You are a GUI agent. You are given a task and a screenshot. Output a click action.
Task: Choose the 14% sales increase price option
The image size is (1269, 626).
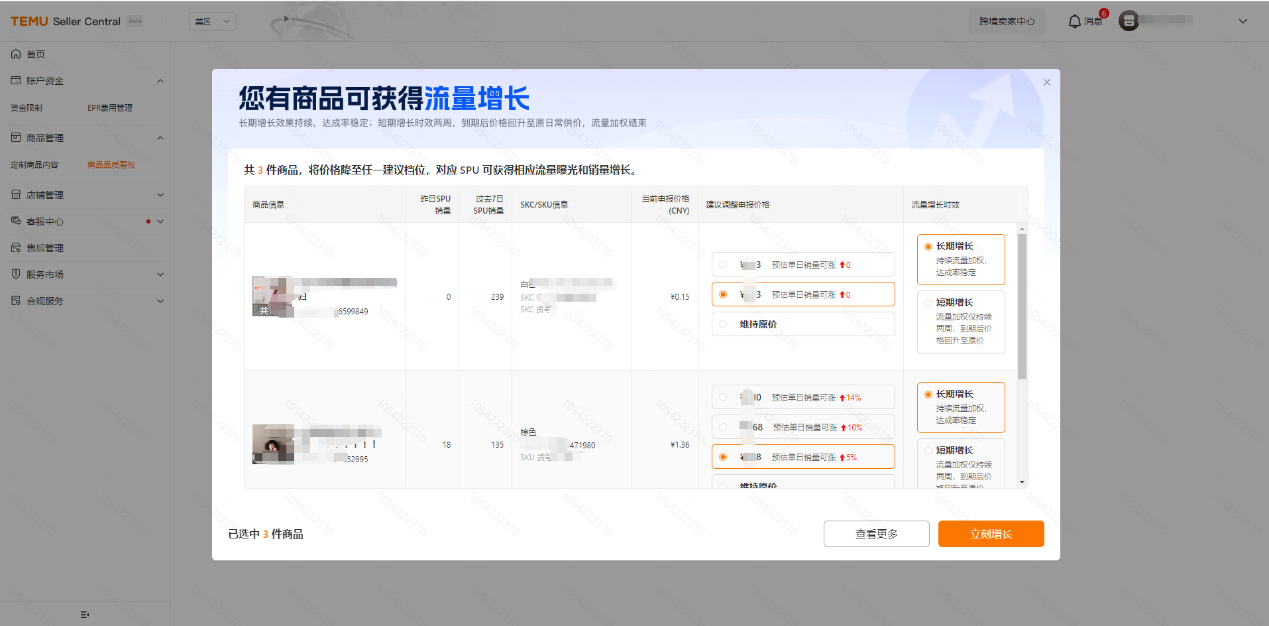click(723, 397)
